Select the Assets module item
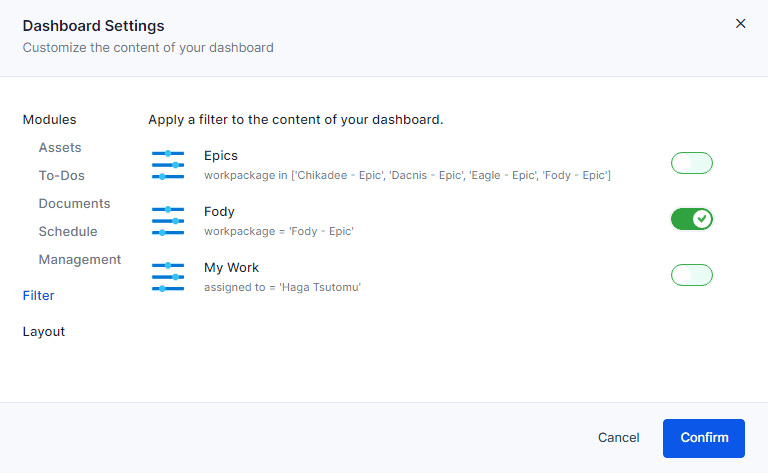 [60, 148]
